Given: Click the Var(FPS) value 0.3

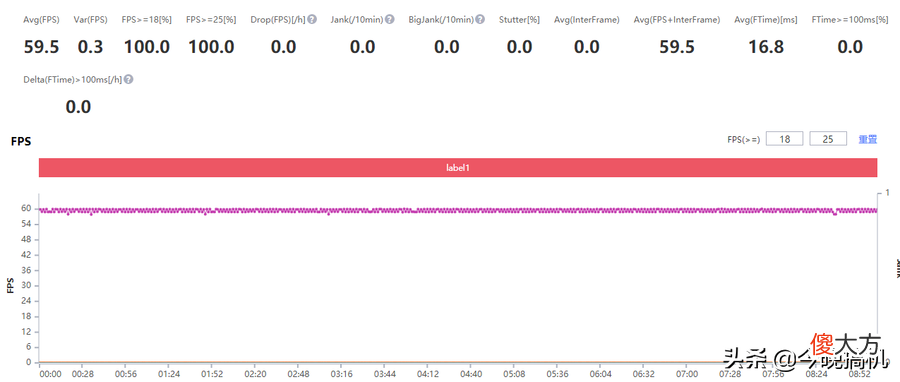Looking at the screenshot, I should click(91, 47).
